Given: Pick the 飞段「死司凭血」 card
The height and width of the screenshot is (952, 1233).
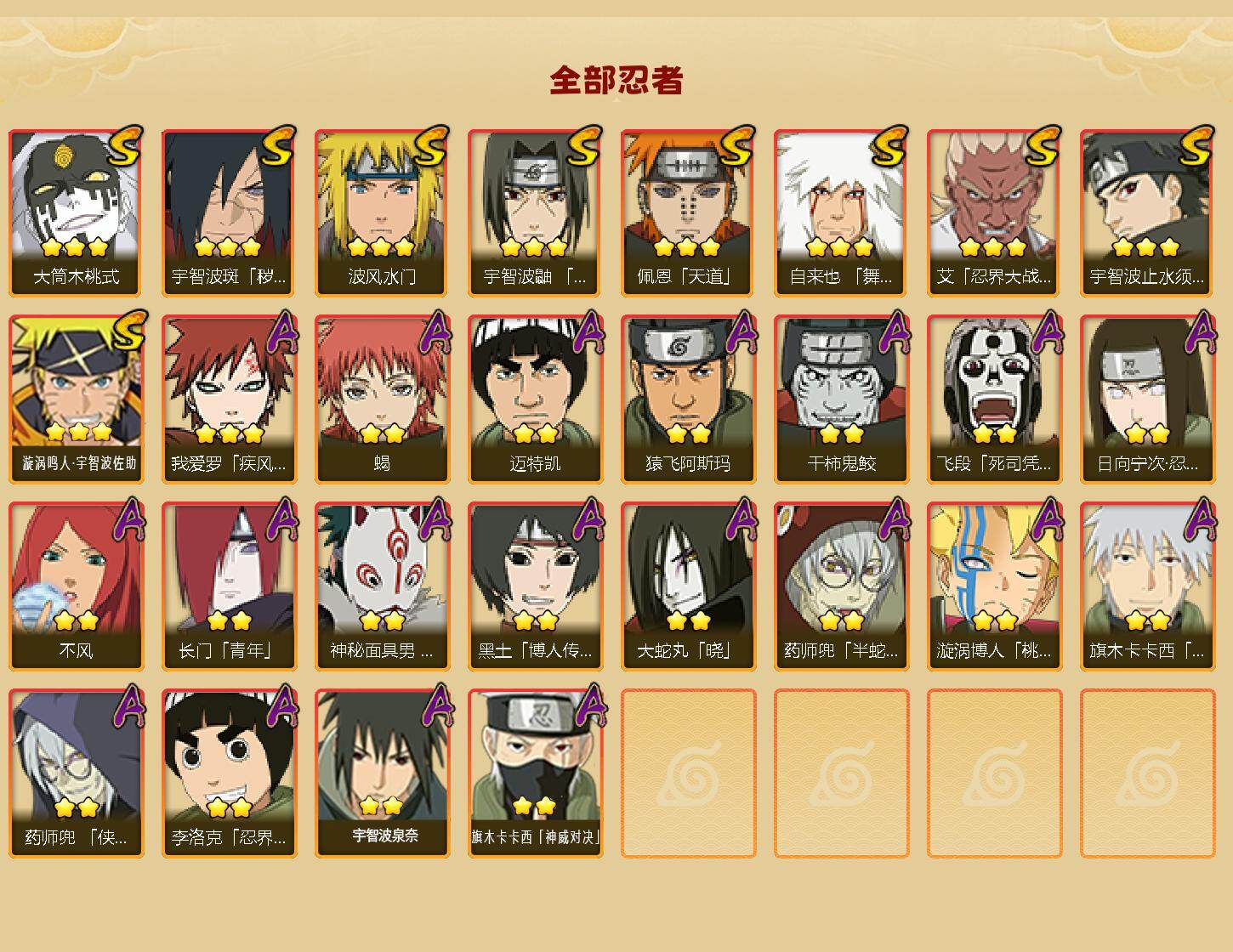Looking at the screenshot, I should 995,399.
